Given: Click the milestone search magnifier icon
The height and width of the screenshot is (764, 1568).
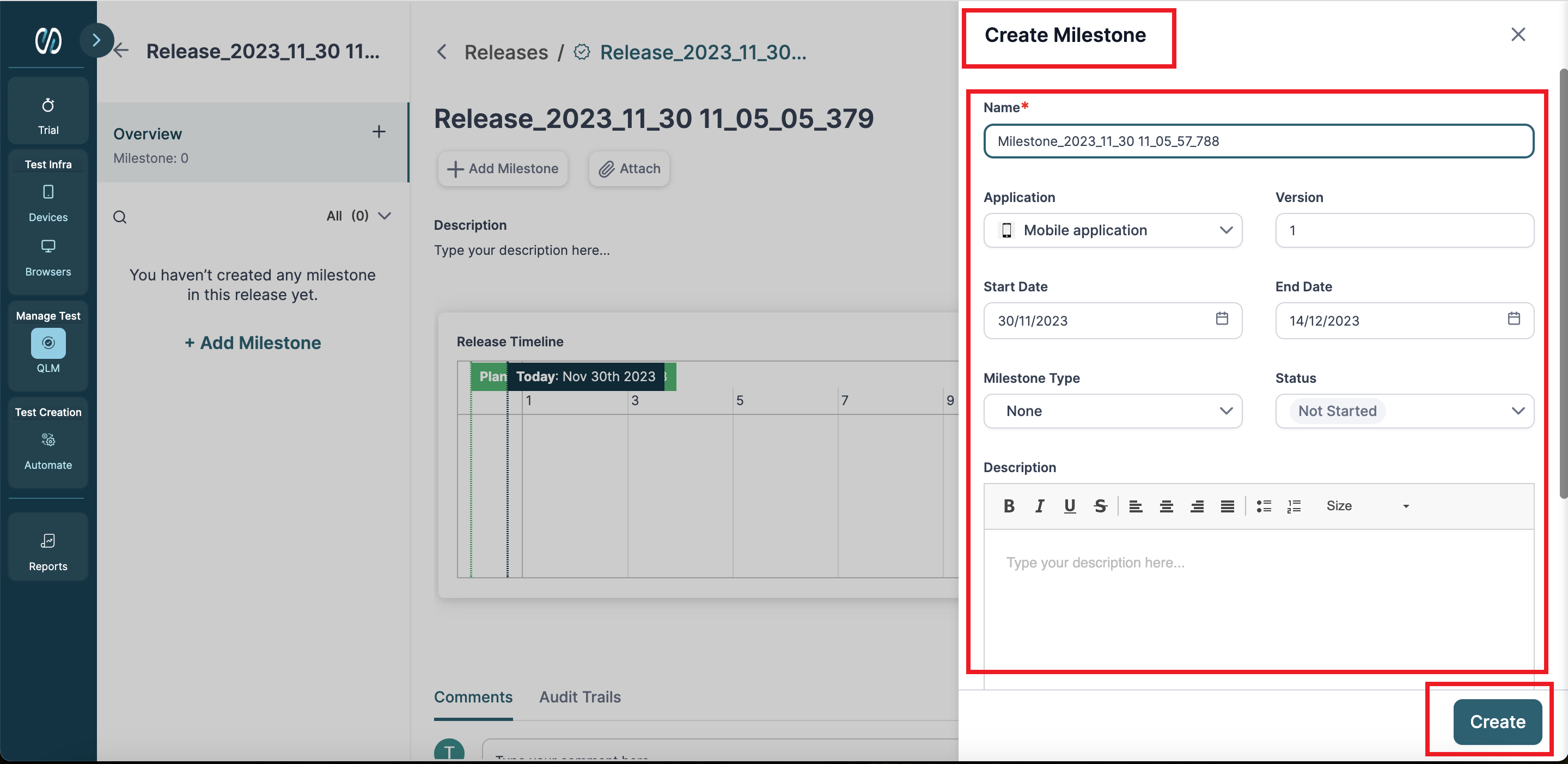Looking at the screenshot, I should (x=120, y=217).
